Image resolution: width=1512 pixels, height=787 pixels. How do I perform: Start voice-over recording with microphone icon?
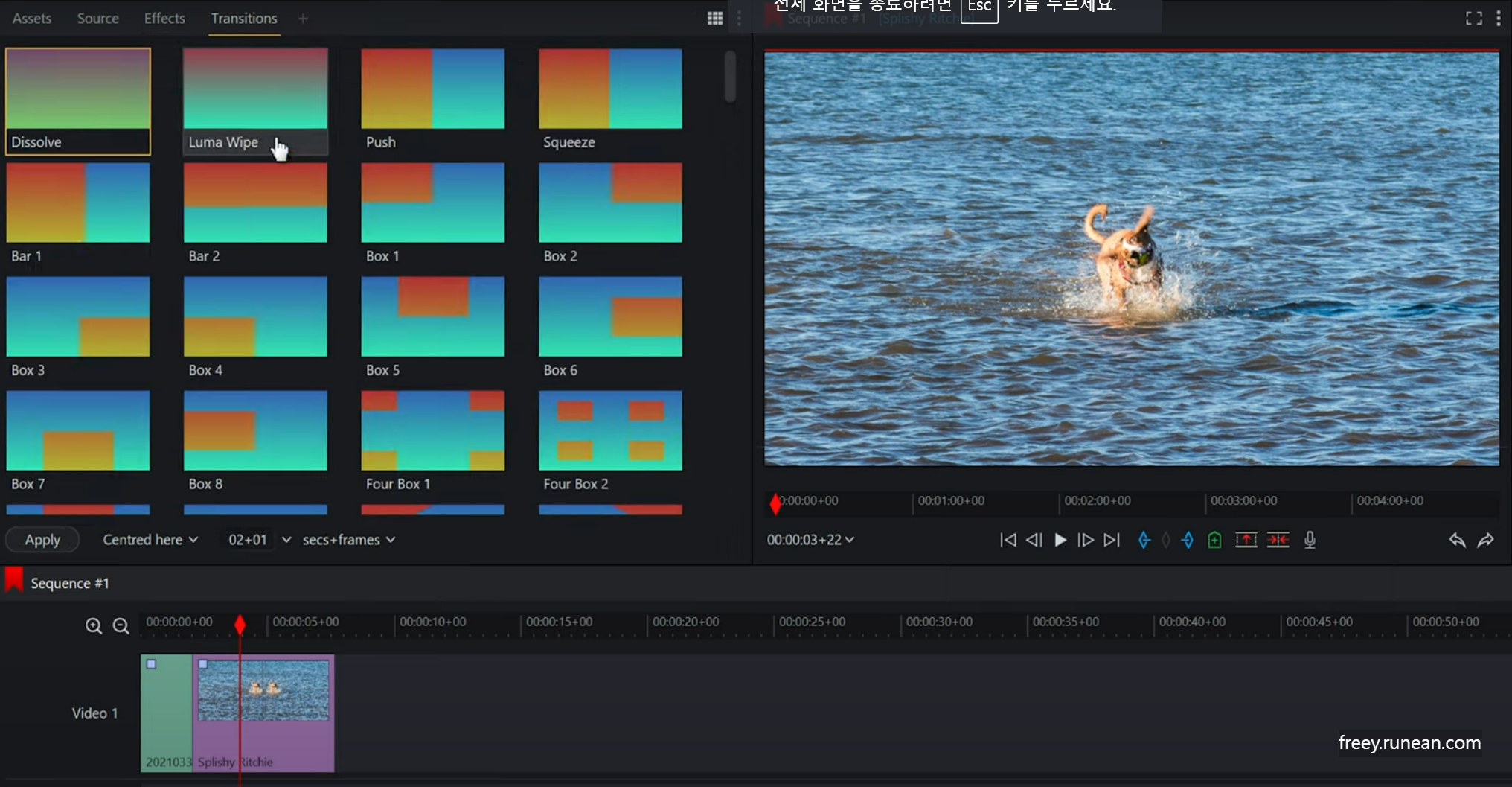coord(1310,540)
